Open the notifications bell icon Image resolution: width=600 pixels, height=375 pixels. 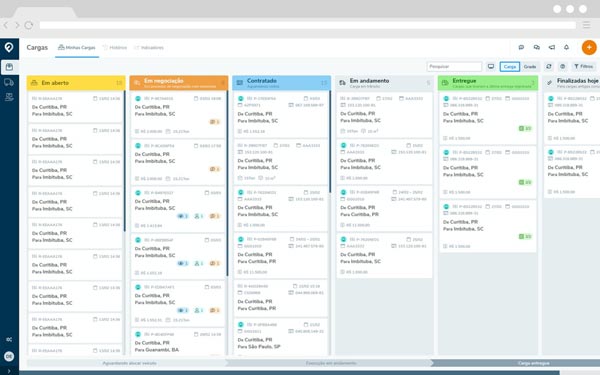(x=566, y=47)
